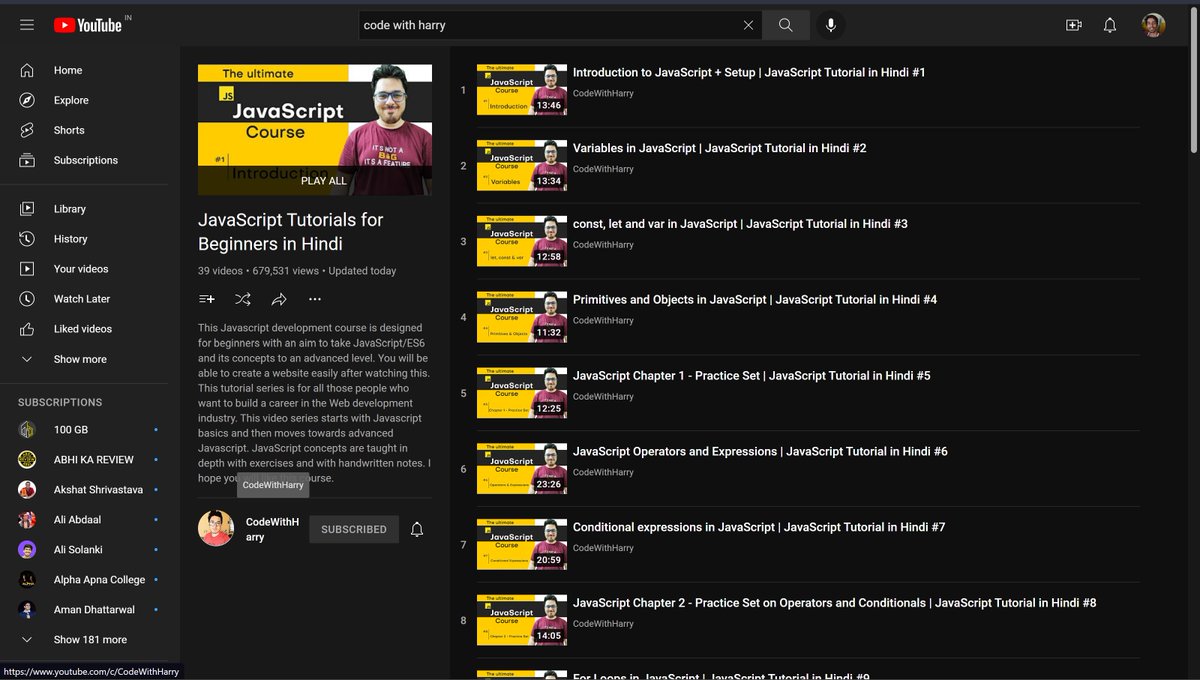Click the SUBSCRIPTIONS section heading

(x=60, y=402)
